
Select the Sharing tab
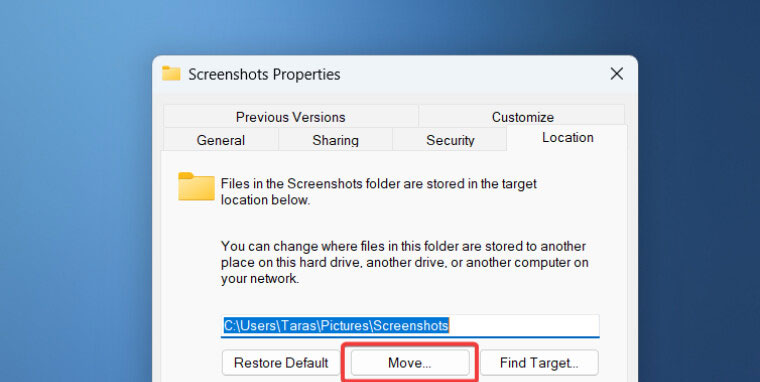coord(335,140)
